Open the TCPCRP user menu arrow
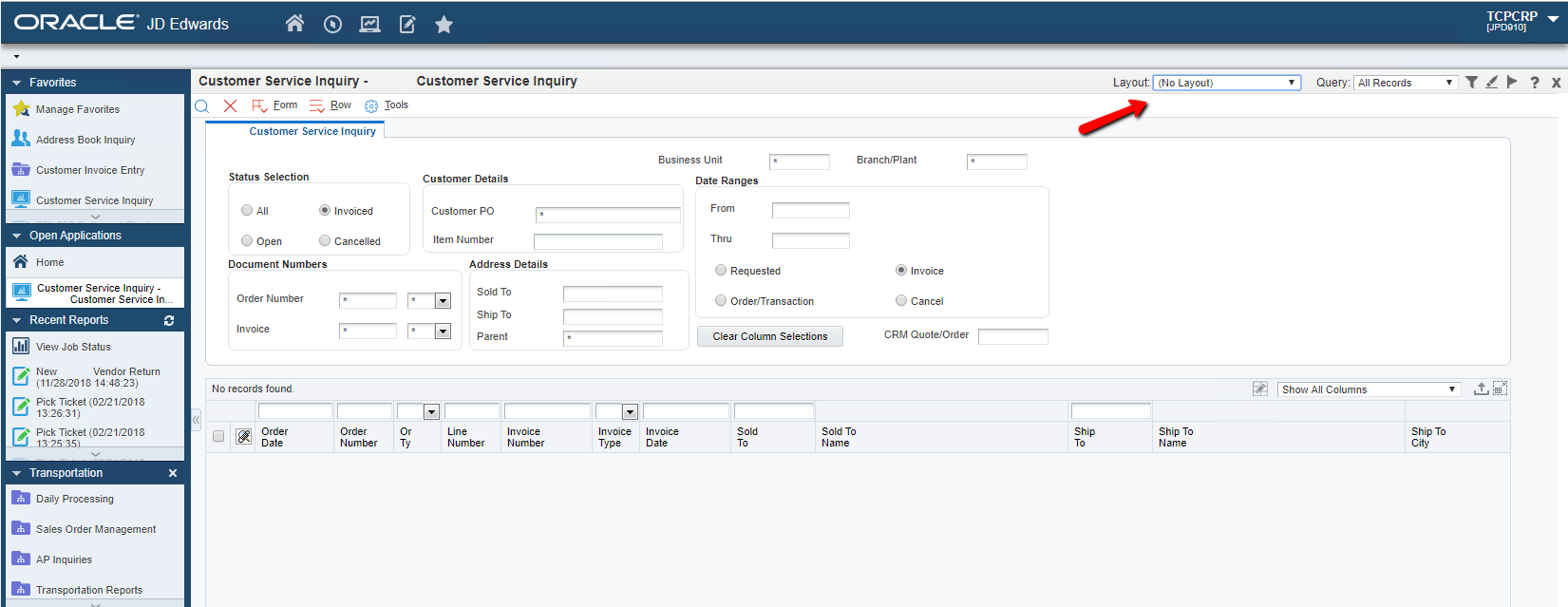The height and width of the screenshot is (607, 1568). coord(1553,18)
